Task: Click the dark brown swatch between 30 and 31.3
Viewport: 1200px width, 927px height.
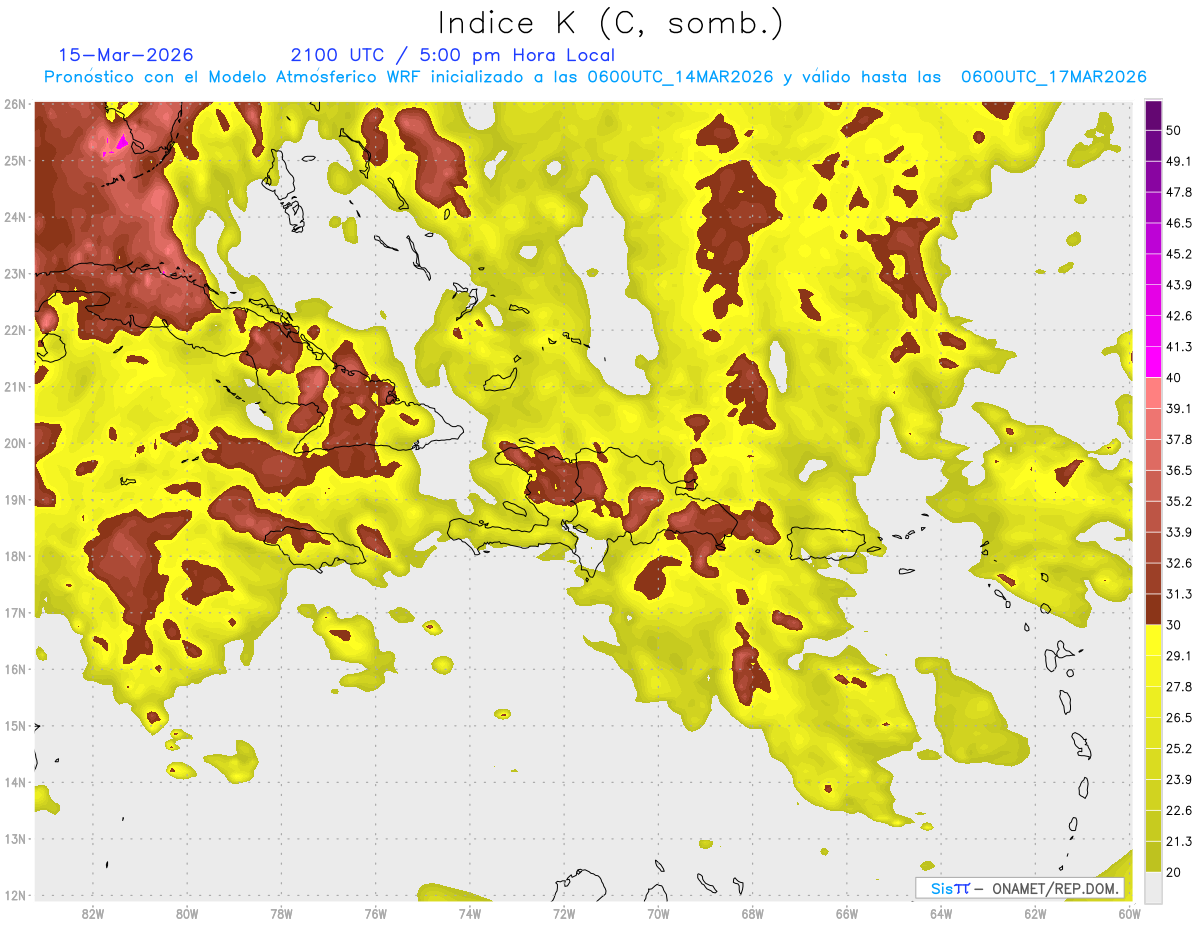Action: 1153,609
